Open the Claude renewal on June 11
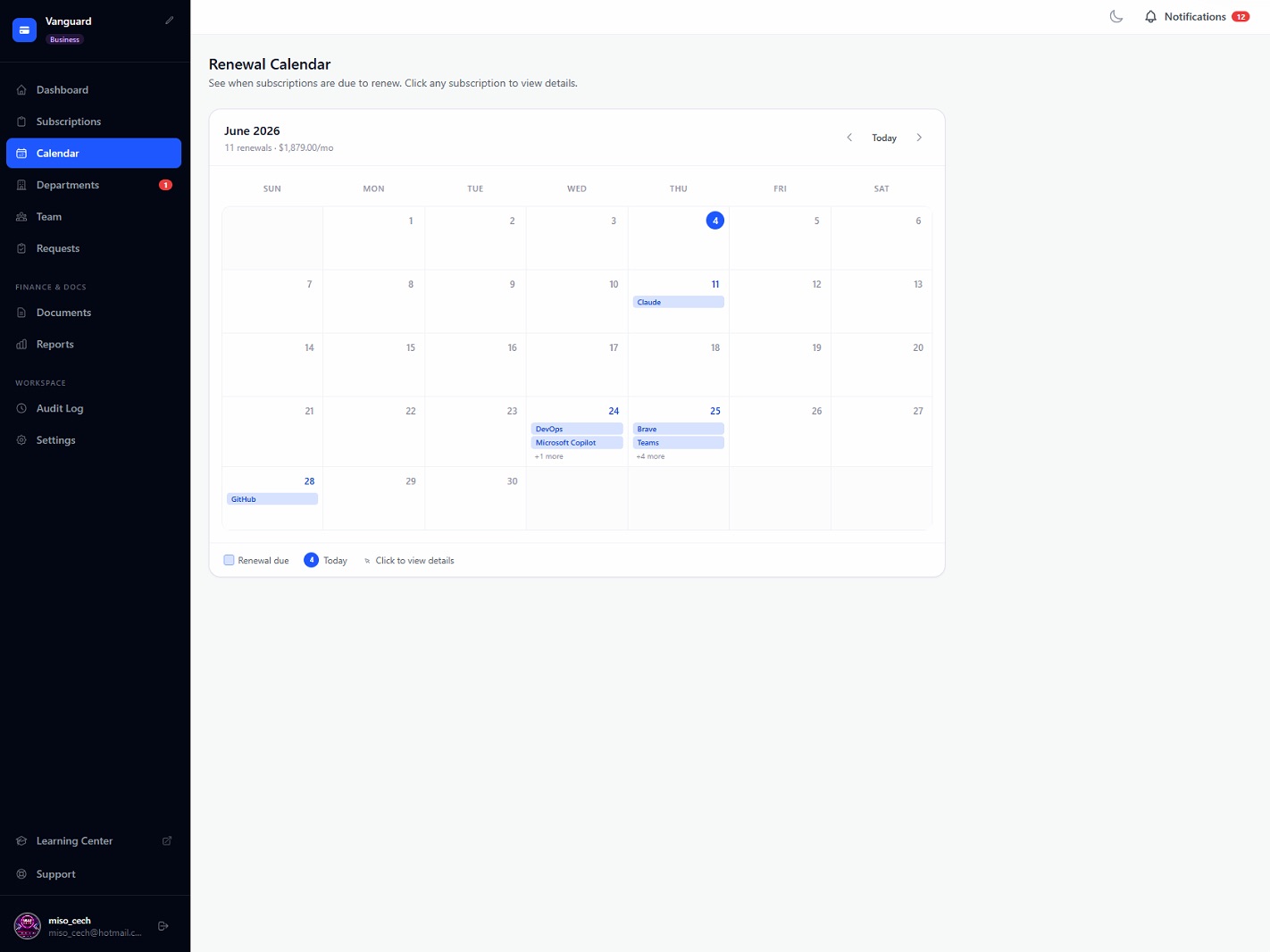1270x952 pixels. point(679,303)
